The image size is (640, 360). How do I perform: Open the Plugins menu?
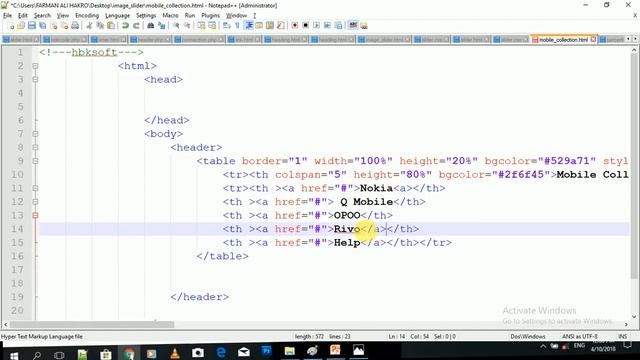tap(211, 16)
